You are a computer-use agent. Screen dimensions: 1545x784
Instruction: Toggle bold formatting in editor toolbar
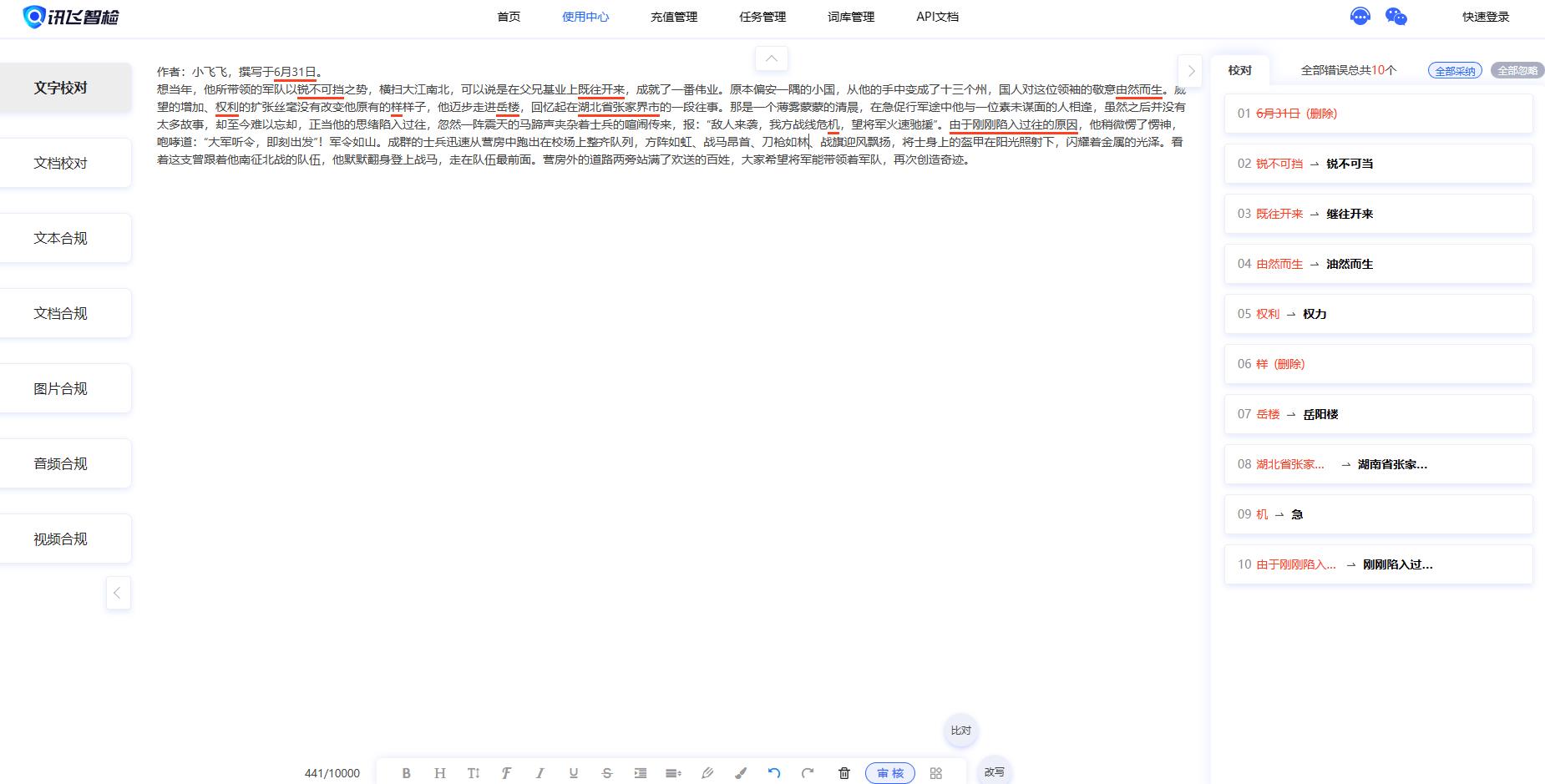pos(407,773)
